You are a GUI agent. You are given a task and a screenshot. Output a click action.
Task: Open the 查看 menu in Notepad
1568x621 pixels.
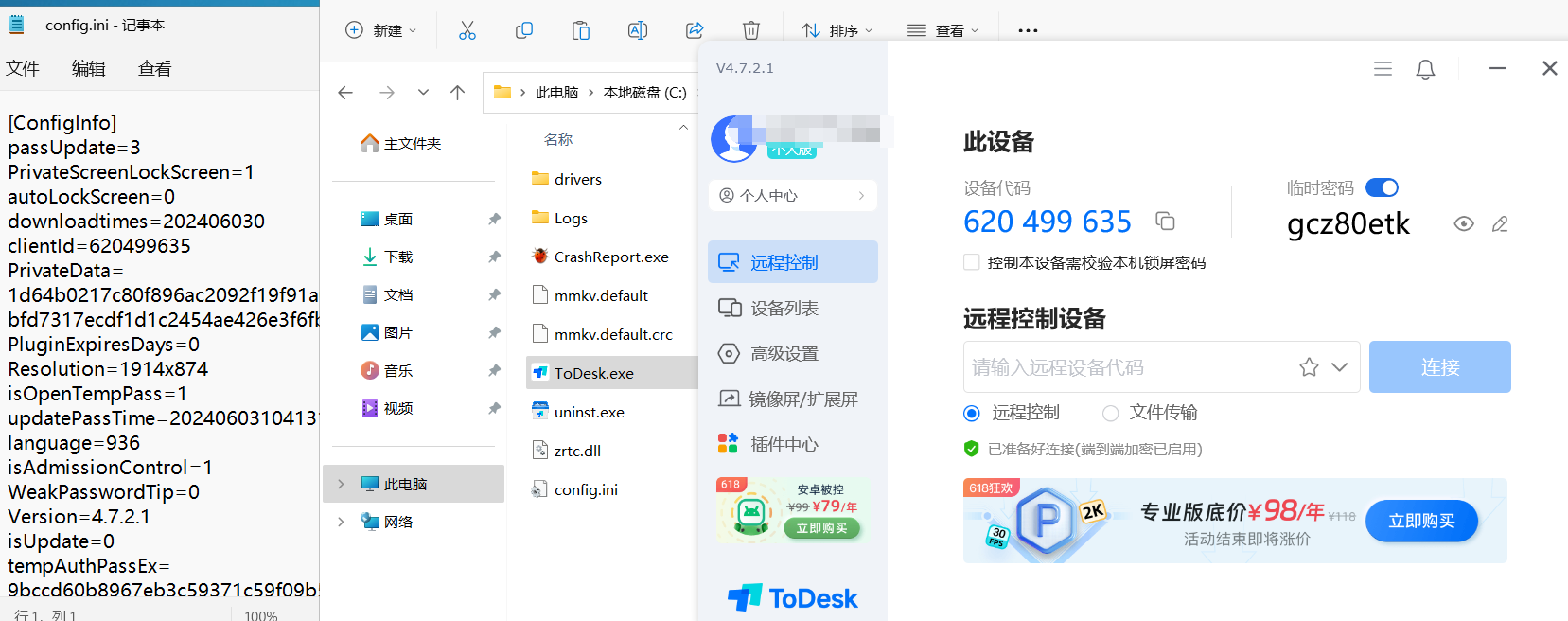[x=155, y=68]
